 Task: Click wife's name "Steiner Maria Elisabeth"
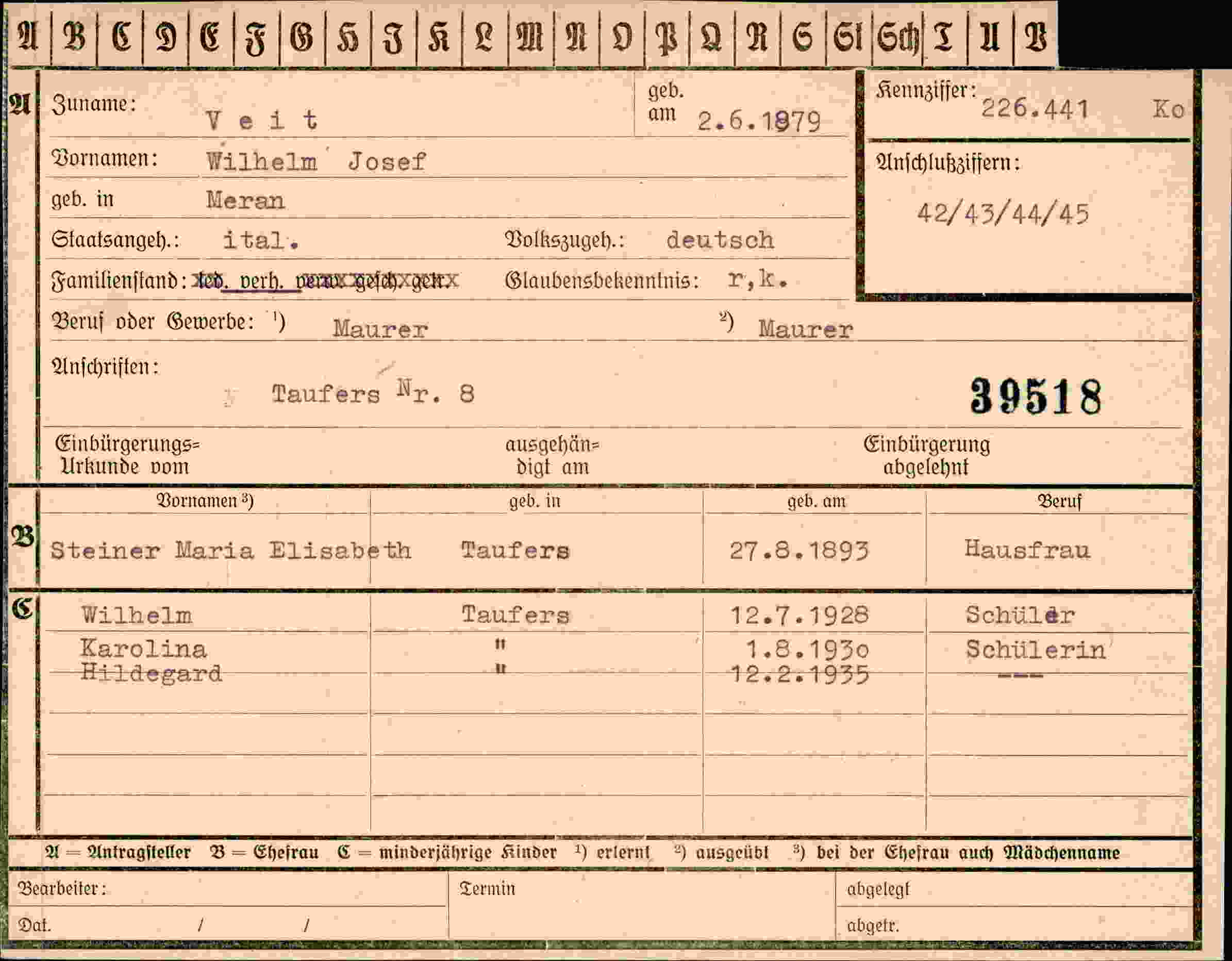[x=231, y=550]
